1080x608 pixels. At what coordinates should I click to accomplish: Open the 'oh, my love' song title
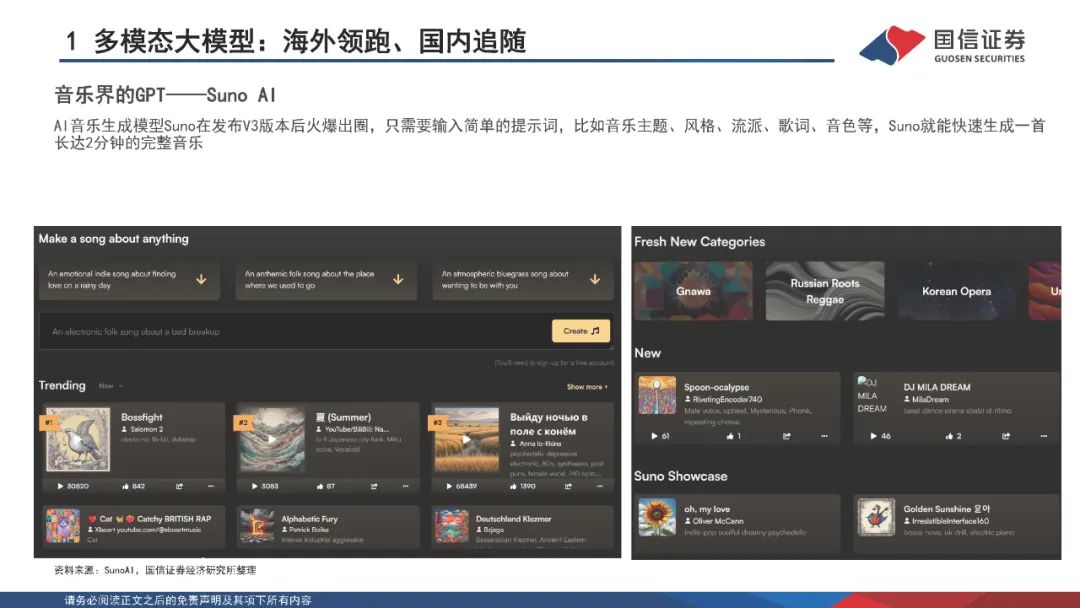click(707, 509)
